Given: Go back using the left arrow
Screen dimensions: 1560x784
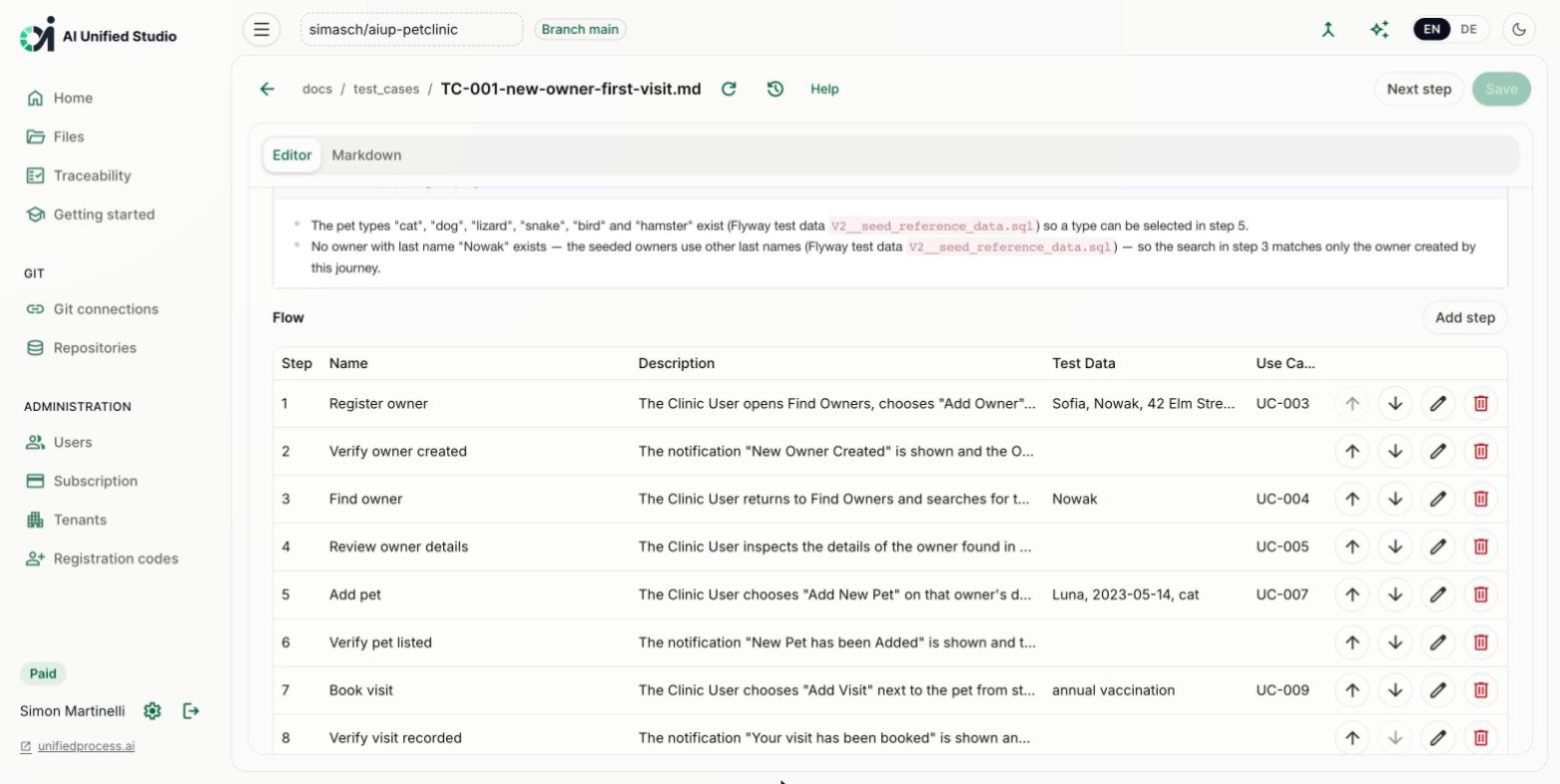Looking at the screenshot, I should coord(267,89).
